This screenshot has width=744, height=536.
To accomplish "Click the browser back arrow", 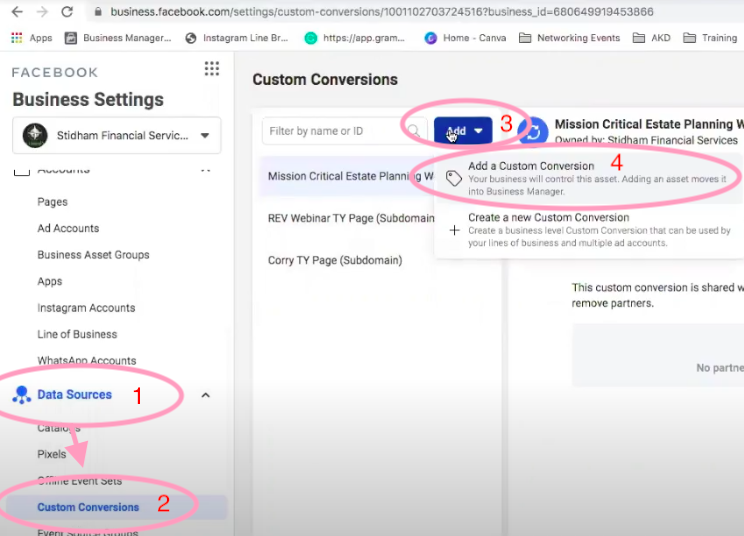I will (x=17, y=12).
